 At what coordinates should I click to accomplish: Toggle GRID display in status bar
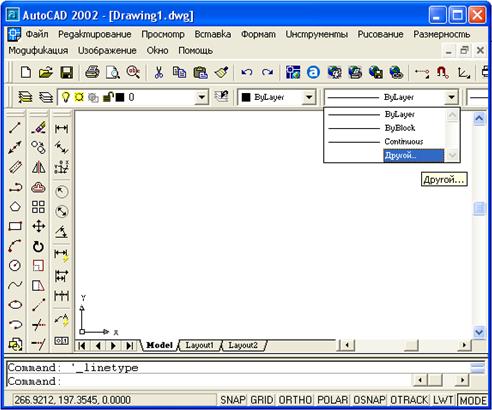[x=262, y=400]
